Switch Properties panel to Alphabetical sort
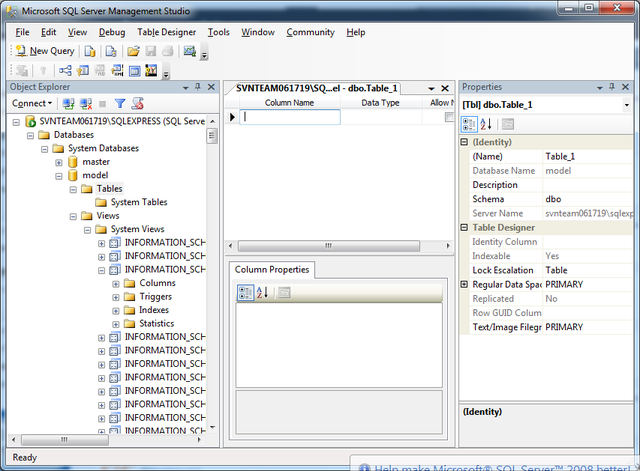Image resolution: width=640 pixels, height=471 pixels. point(486,124)
